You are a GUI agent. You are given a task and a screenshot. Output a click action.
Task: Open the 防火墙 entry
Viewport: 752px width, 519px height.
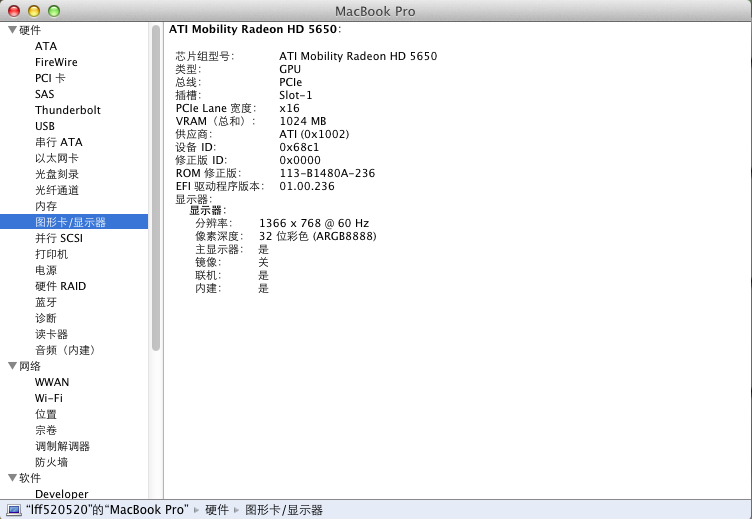point(51,462)
